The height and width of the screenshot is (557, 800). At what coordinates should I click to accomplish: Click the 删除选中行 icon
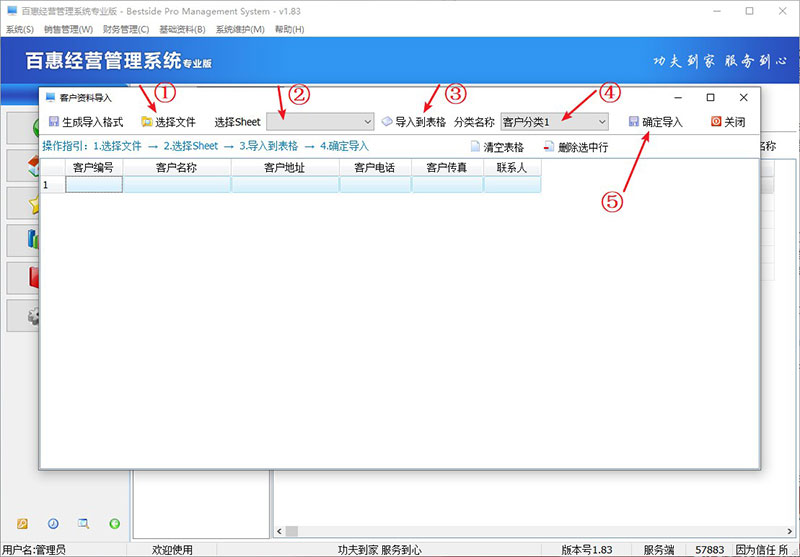548,147
